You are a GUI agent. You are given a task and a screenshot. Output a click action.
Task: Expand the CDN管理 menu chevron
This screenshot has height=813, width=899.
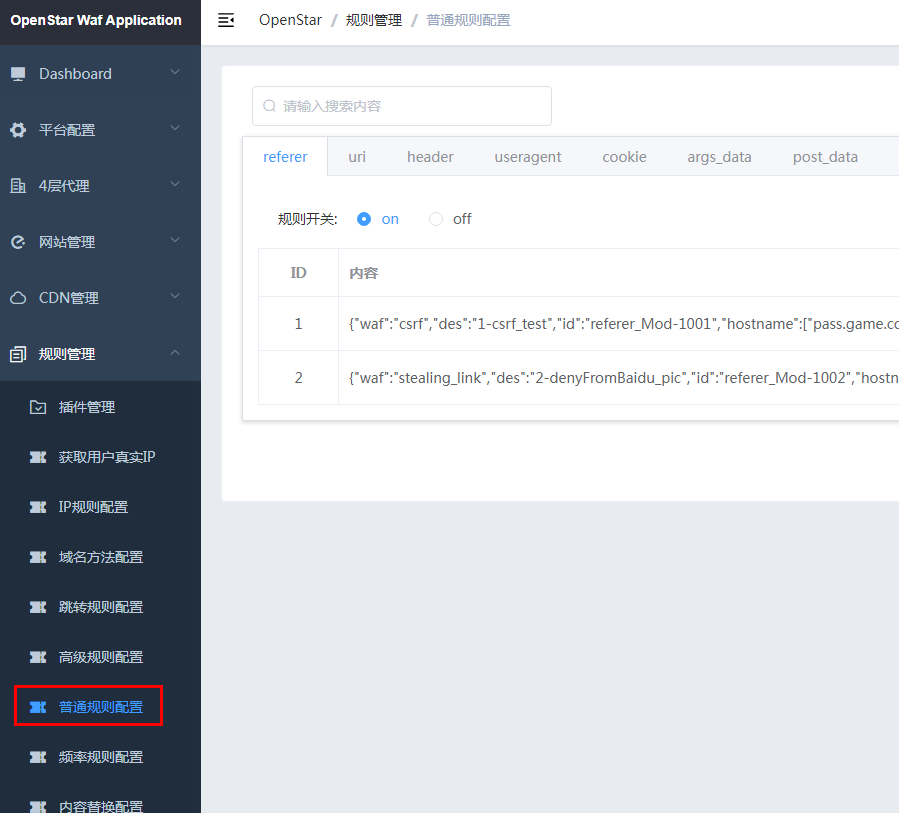175,296
